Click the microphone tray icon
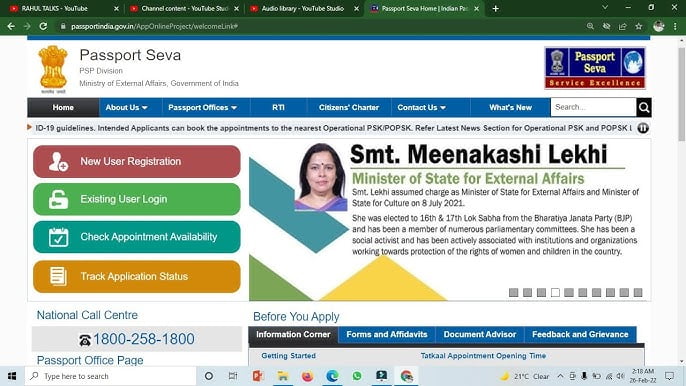The width and height of the screenshot is (686, 386). (584, 376)
